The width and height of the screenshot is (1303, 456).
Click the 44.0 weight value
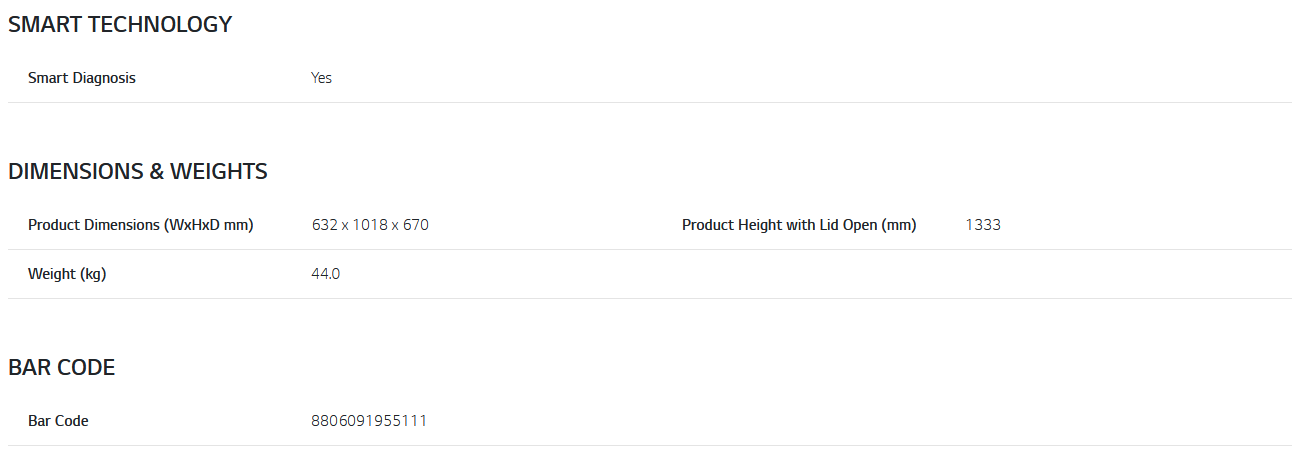[326, 274]
